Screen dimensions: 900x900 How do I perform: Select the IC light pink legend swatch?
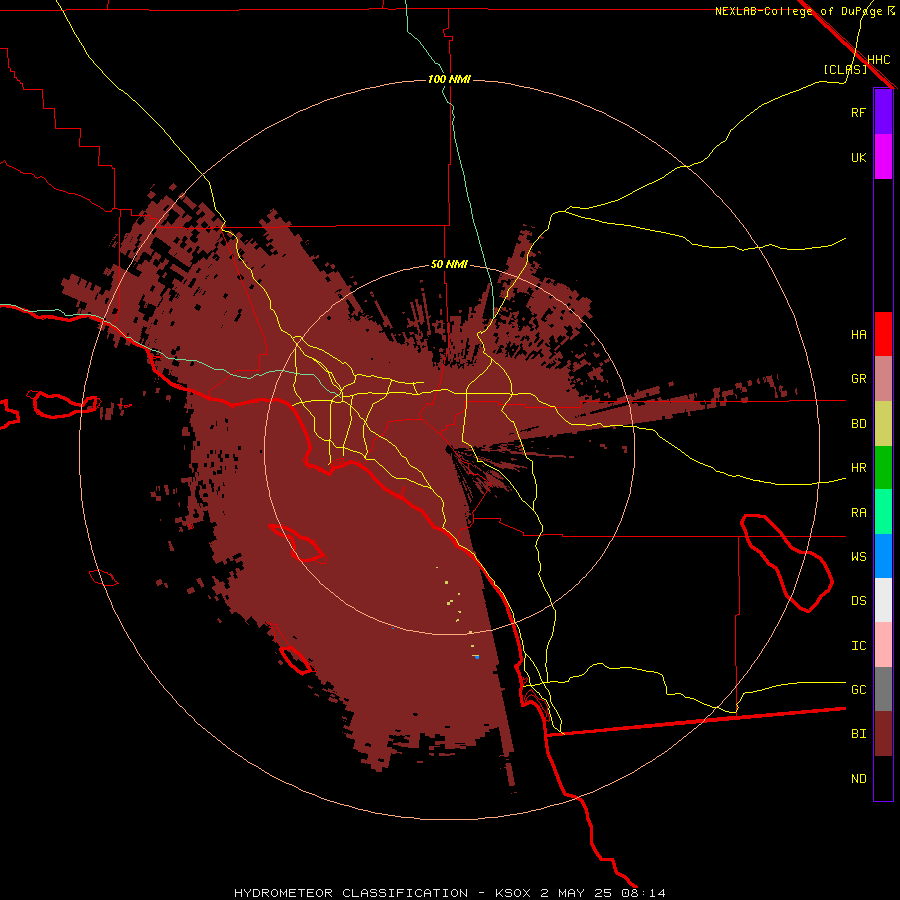click(883, 645)
